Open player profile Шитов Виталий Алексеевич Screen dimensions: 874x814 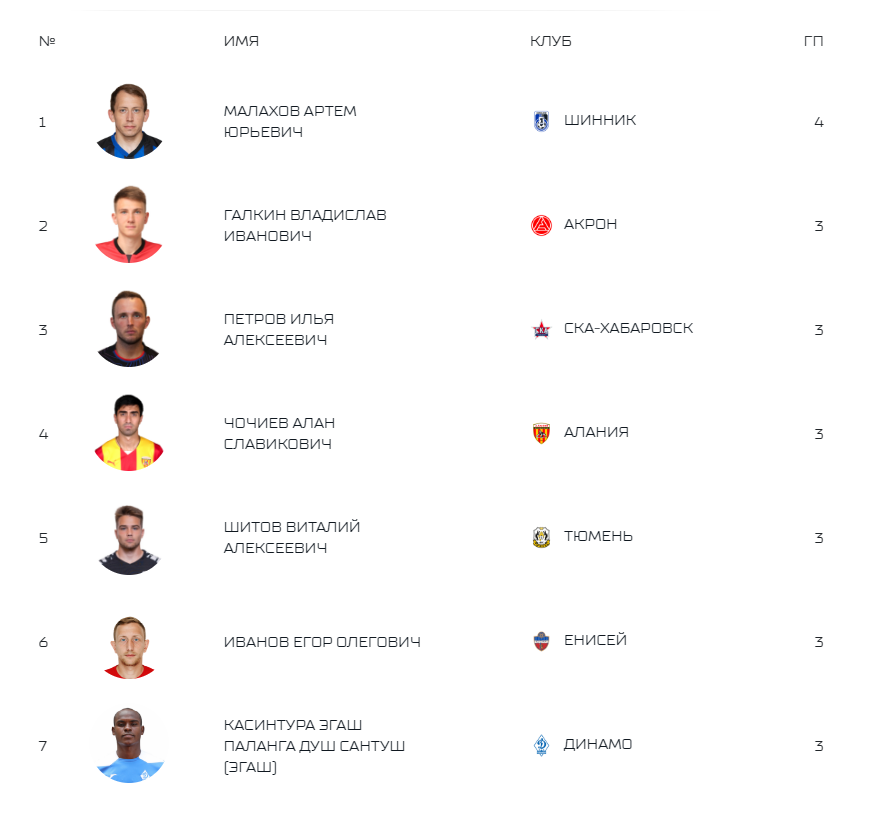[292, 537]
